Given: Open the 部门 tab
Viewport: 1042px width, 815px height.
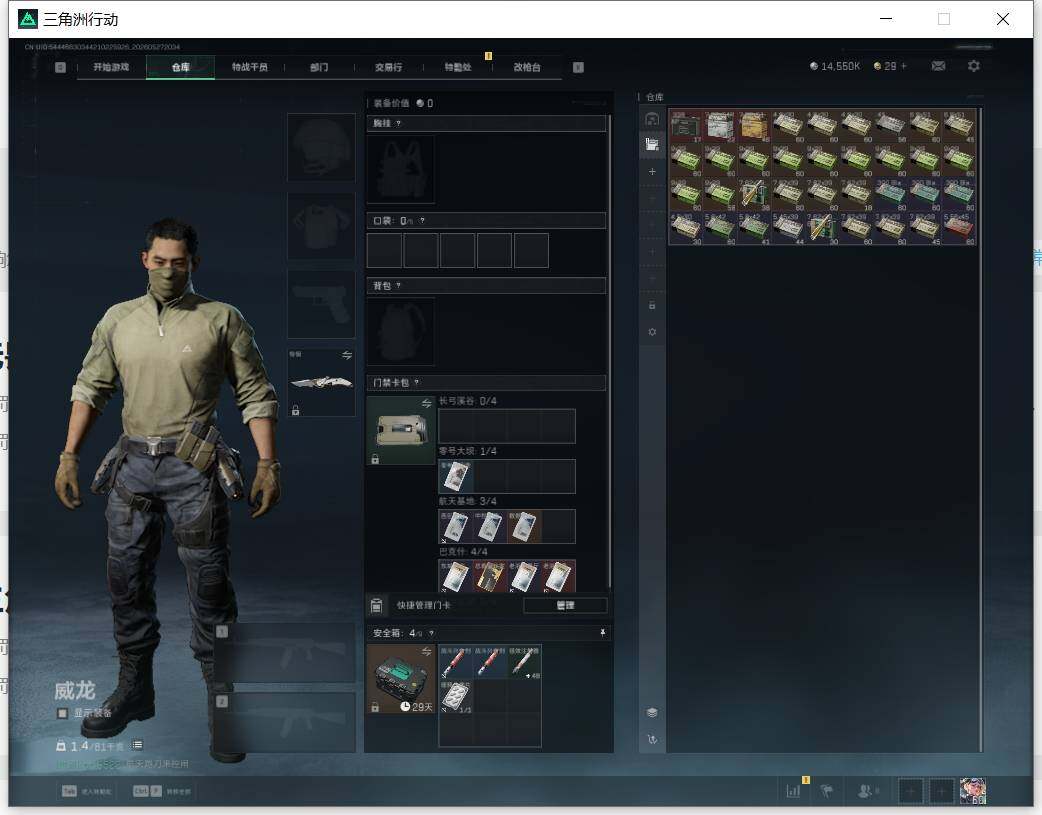Looking at the screenshot, I should click(x=319, y=67).
